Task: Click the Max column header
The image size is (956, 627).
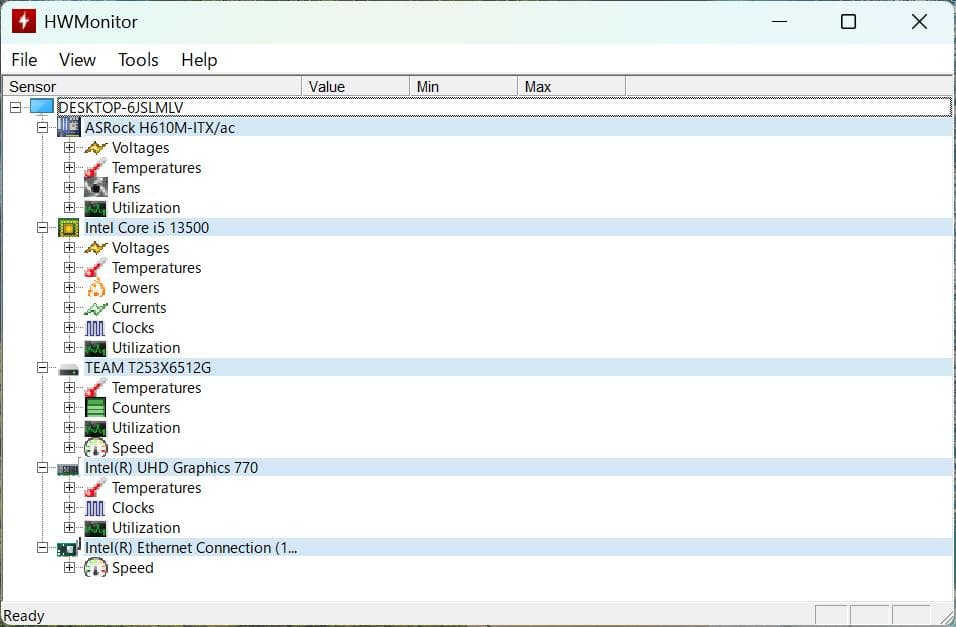Action: [x=571, y=87]
